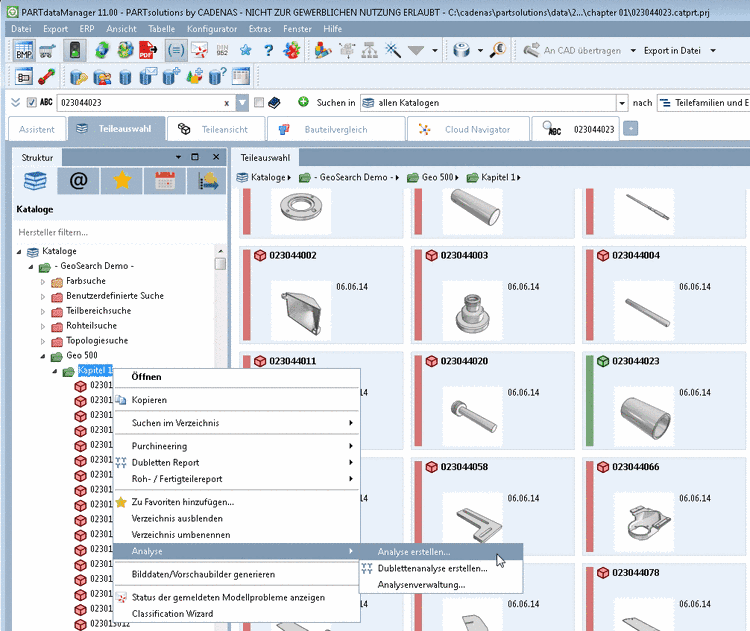This screenshot has height=631, width=750.
Task: Click the blue star favorites toolbar icon
Action: tap(246, 50)
